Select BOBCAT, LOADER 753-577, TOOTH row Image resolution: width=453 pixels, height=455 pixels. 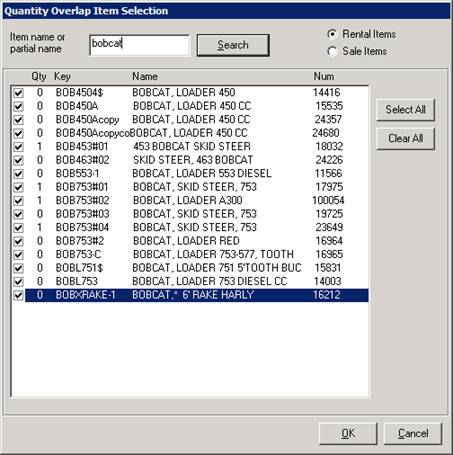pos(197,254)
